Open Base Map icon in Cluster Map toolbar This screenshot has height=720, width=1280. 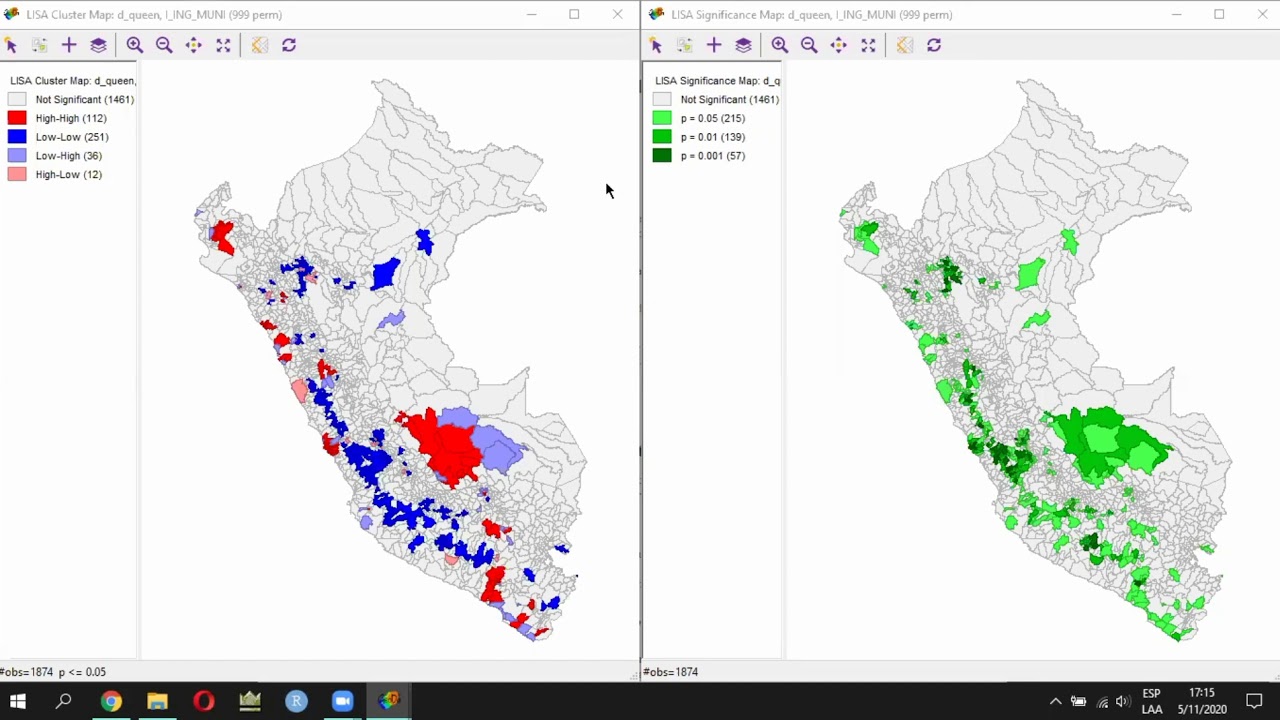[259, 45]
